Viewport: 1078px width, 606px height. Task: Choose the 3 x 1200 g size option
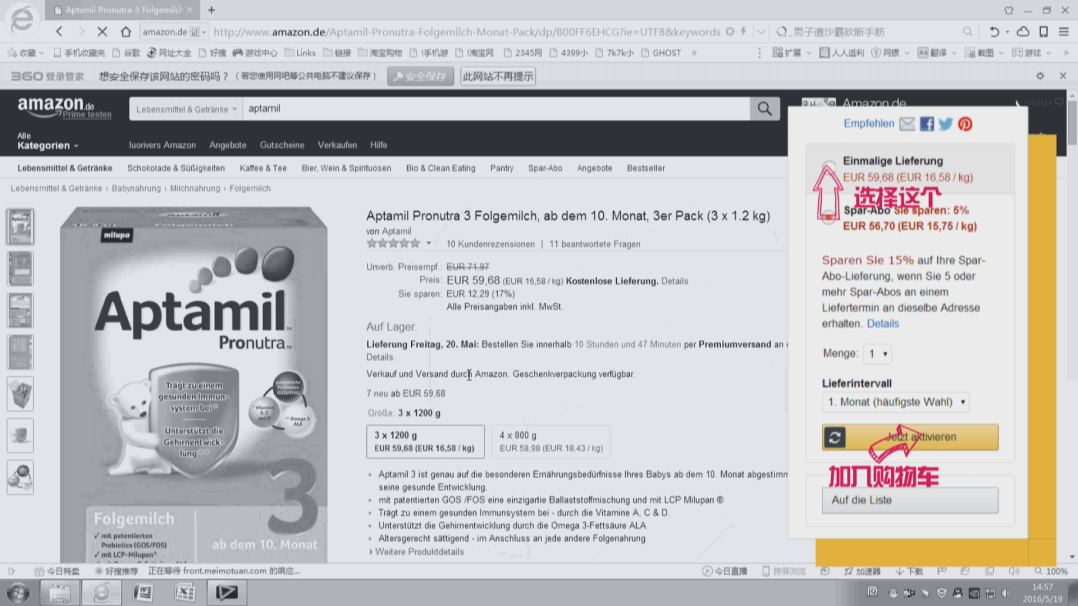coord(425,442)
